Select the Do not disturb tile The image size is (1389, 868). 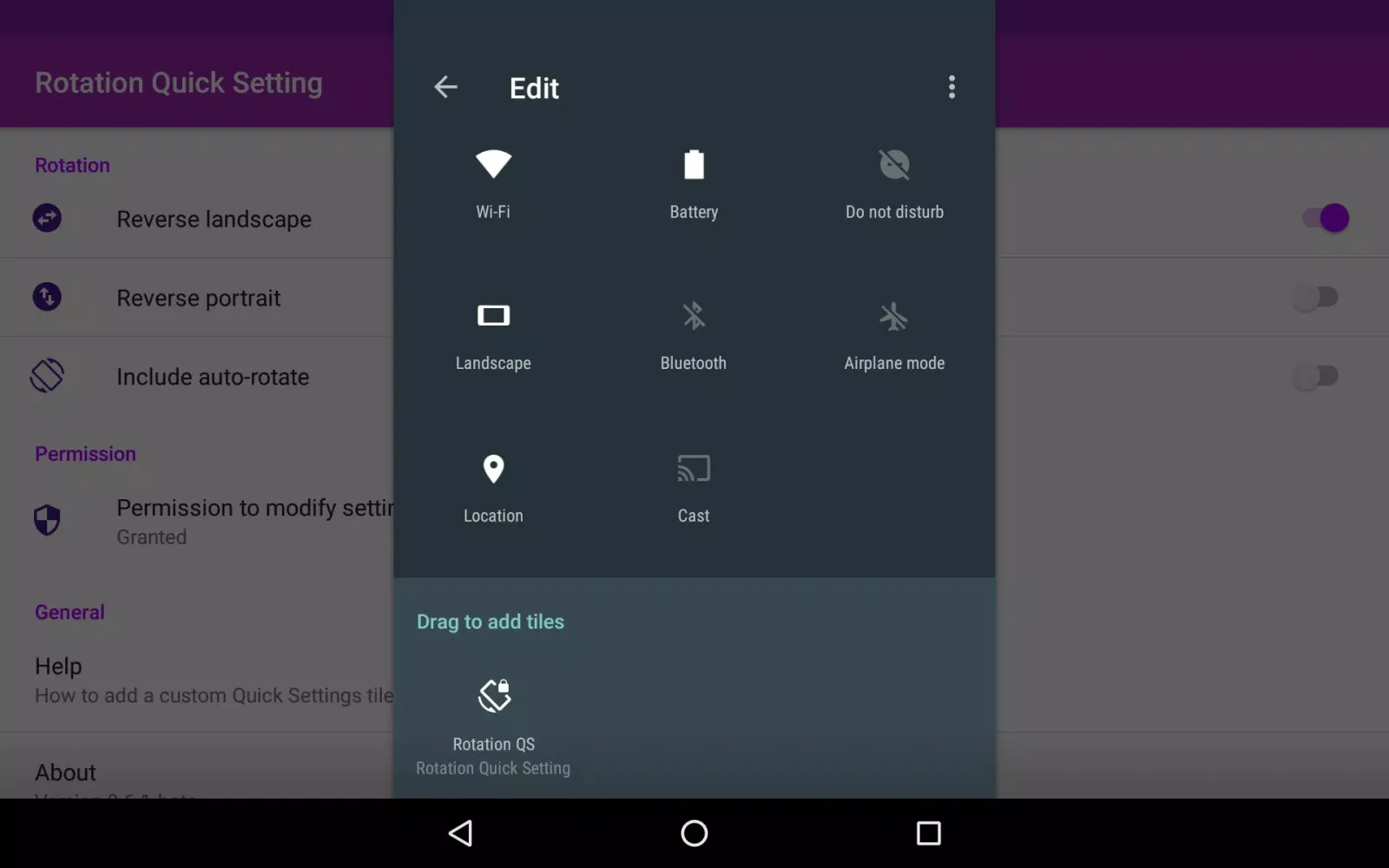pyautogui.click(x=894, y=184)
